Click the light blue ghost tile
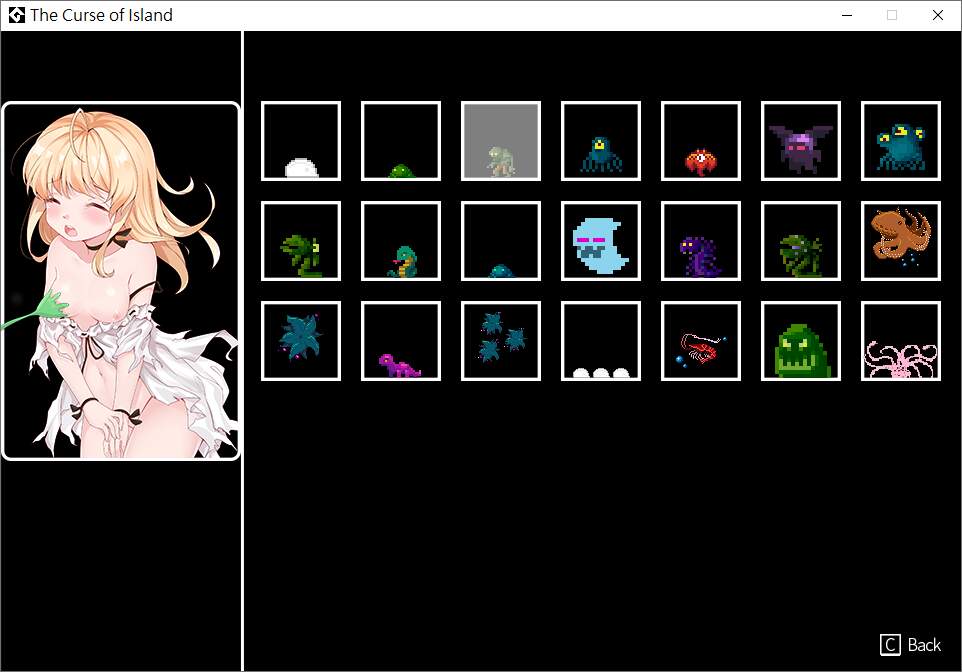 (x=601, y=241)
